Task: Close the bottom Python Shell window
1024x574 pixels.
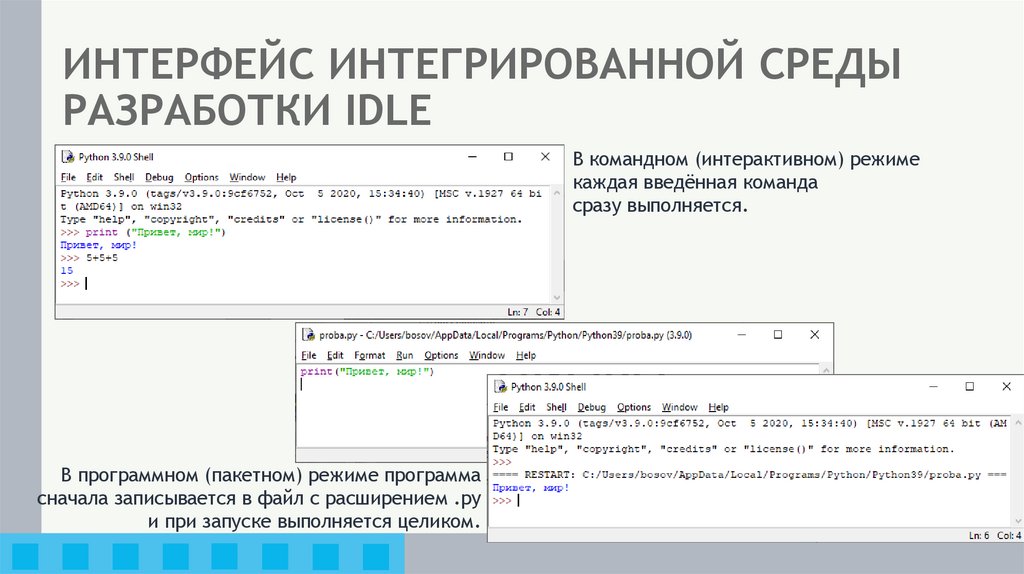Action: point(1006,387)
